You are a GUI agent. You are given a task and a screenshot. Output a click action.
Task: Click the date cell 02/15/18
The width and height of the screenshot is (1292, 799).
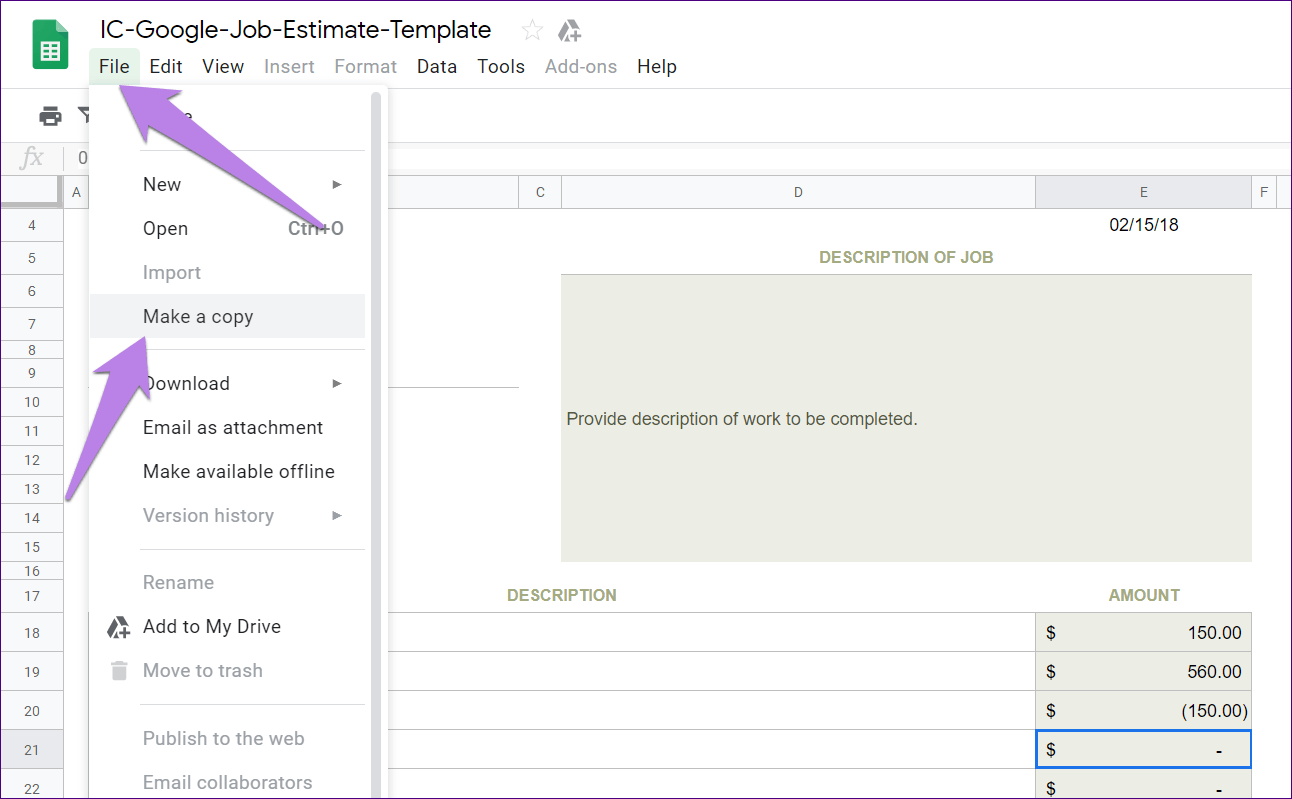pos(1143,225)
